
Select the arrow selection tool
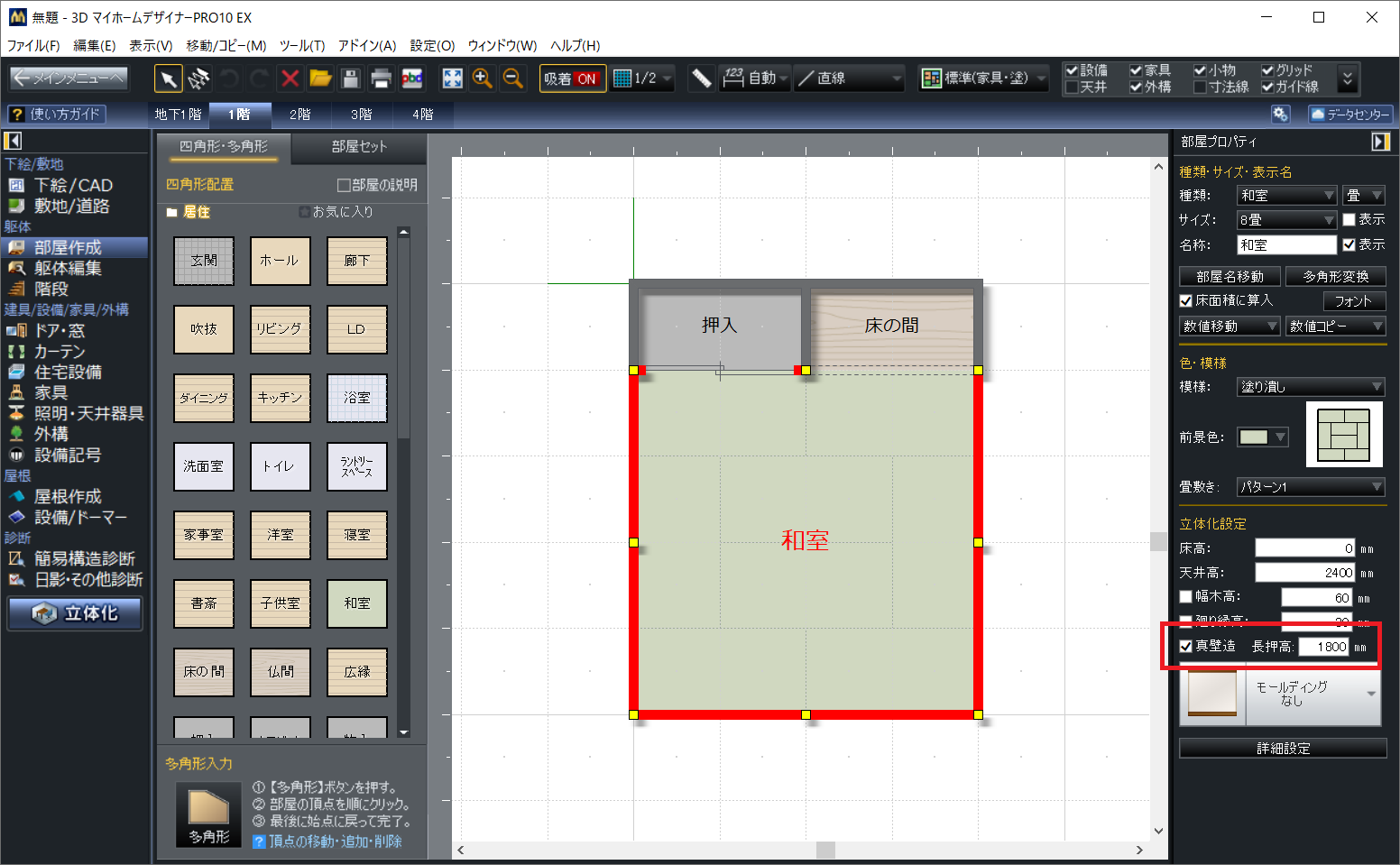point(168,79)
